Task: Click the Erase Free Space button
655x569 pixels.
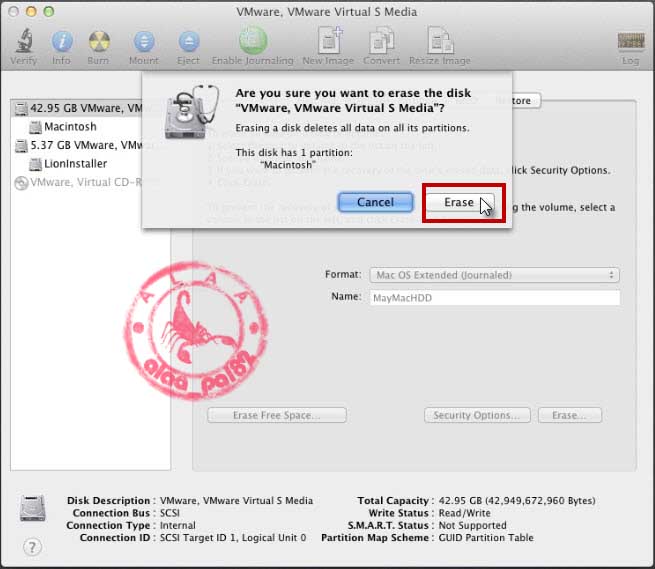Action: pos(277,415)
